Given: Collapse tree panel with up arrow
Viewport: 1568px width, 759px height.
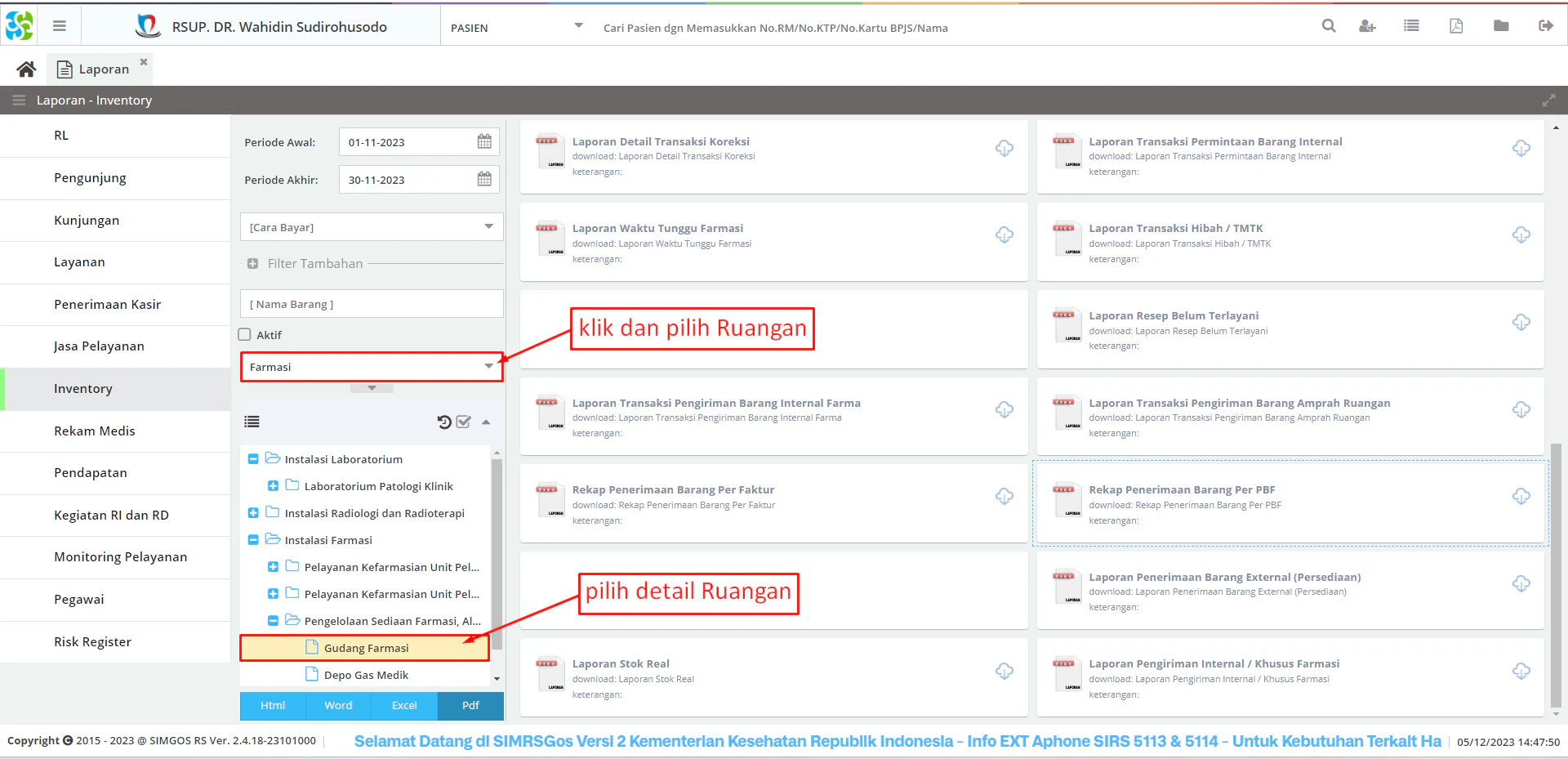Looking at the screenshot, I should click(x=486, y=422).
